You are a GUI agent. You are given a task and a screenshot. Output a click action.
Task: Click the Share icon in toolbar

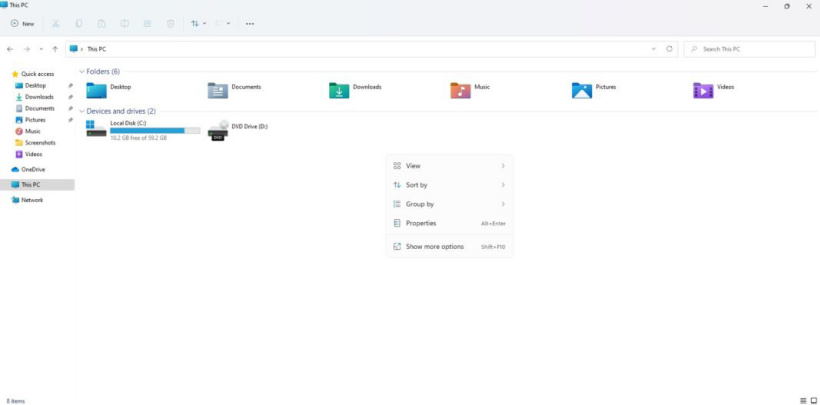pyautogui.click(x=147, y=24)
